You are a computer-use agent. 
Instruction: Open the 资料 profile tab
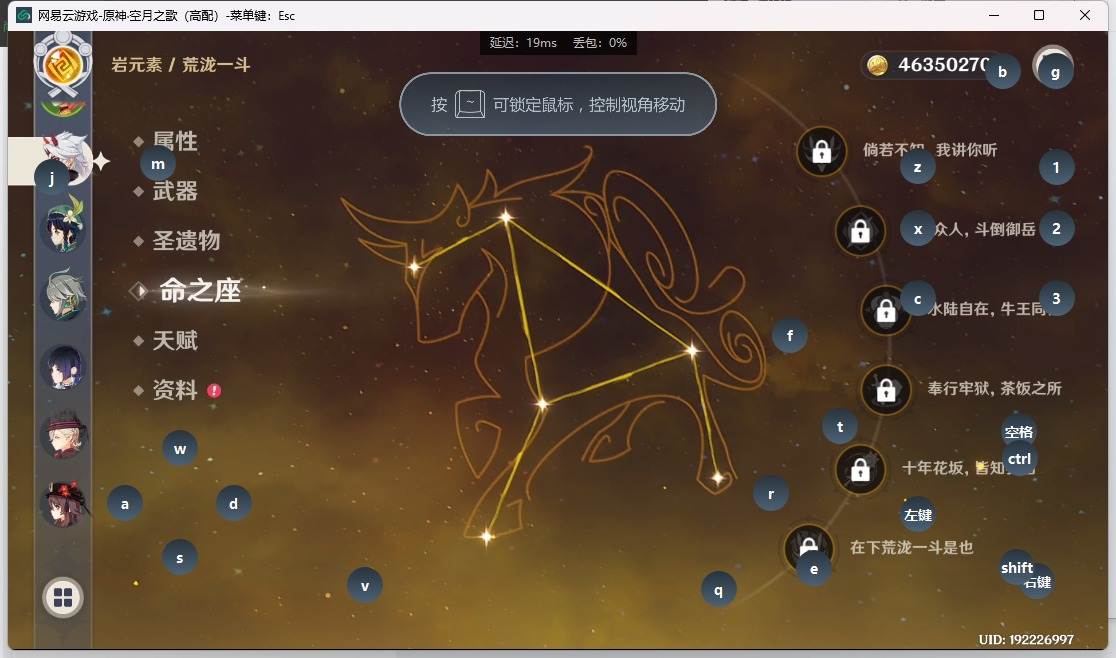[x=175, y=390]
